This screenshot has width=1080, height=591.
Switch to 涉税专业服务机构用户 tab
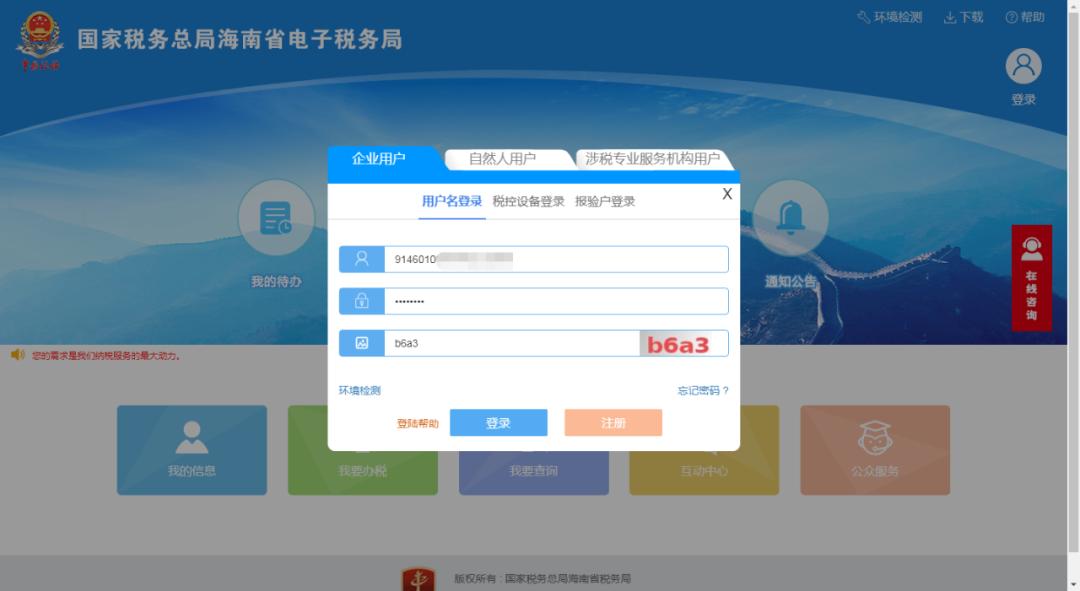(x=652, y=159)
